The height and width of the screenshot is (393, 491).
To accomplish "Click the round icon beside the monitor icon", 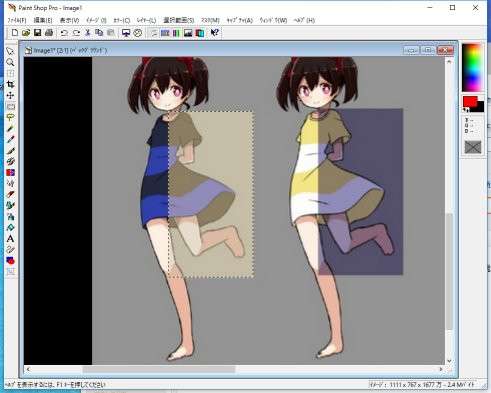I will coord(138,33).
